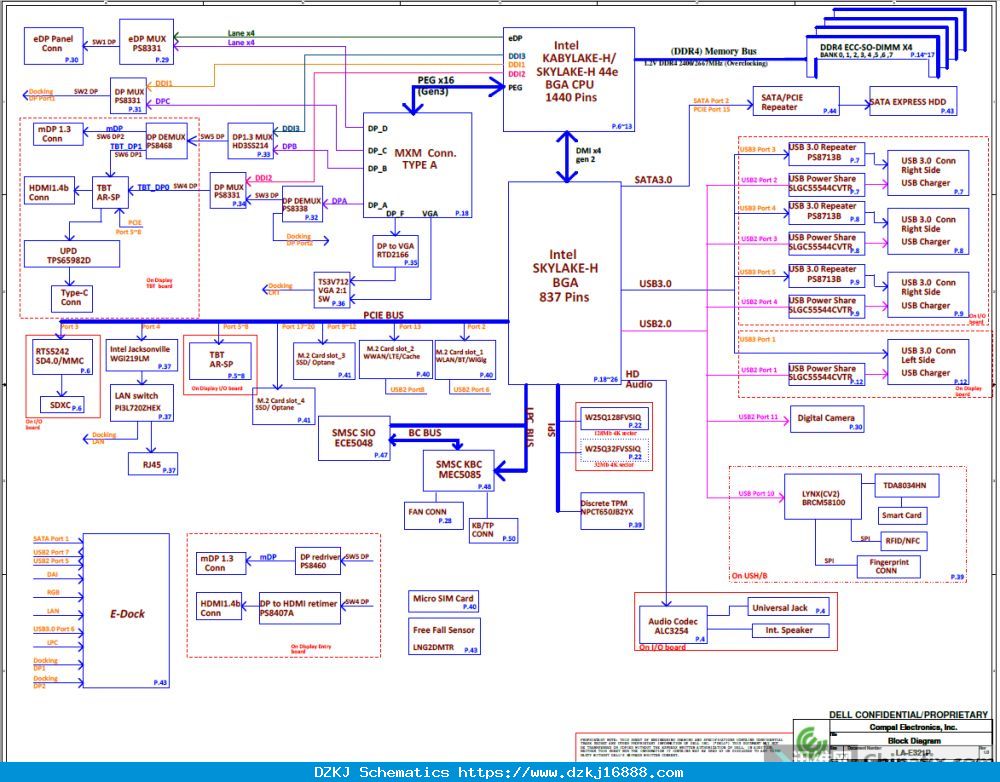Click the Block Diagram title text
The image size is (1000, 782).
pos(914,741)
